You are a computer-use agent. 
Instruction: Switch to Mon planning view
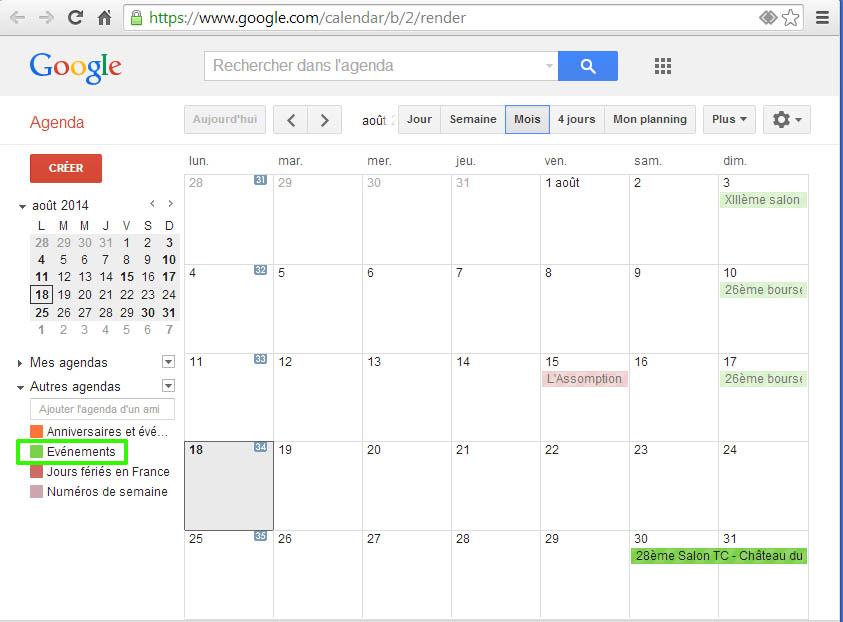click(649, 119)
